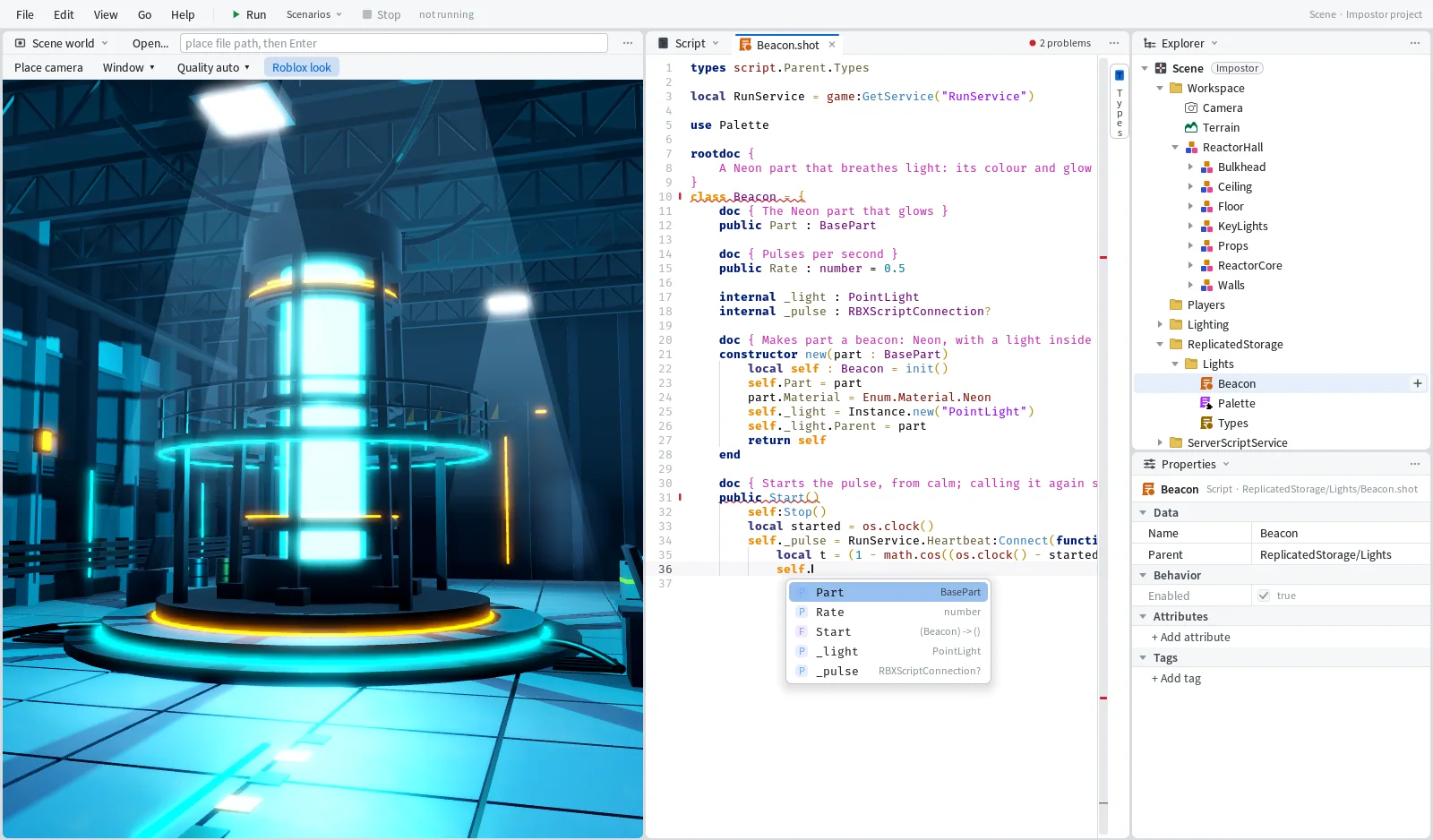Click the Palette script icon in Explorer
Screen dimensions: 1433x840
tap(1206, 403)
